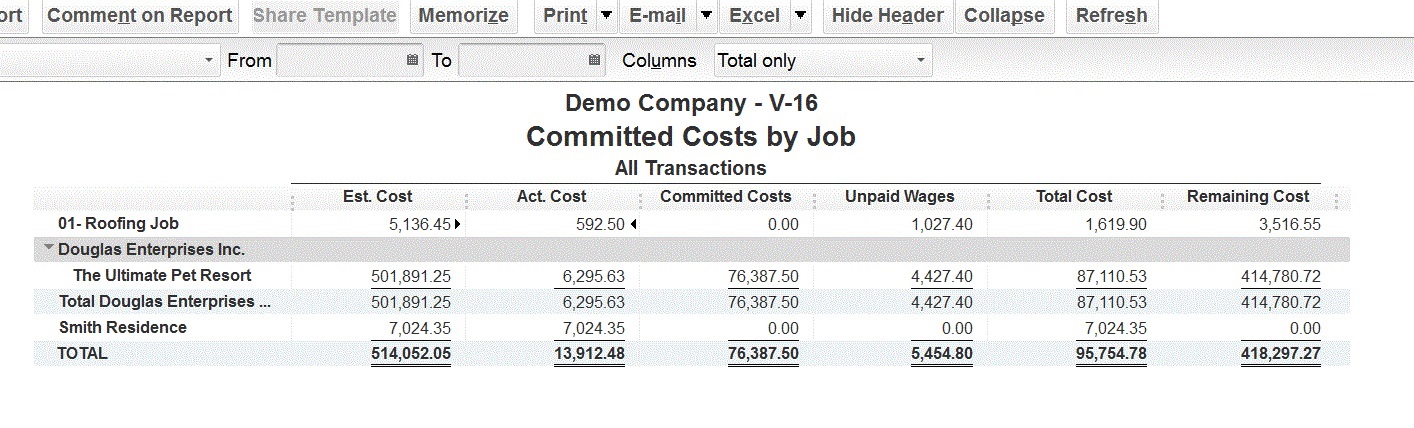Open the From date calendar picker
Viewport: 1414px width, 428px height.
pos(413,61)
